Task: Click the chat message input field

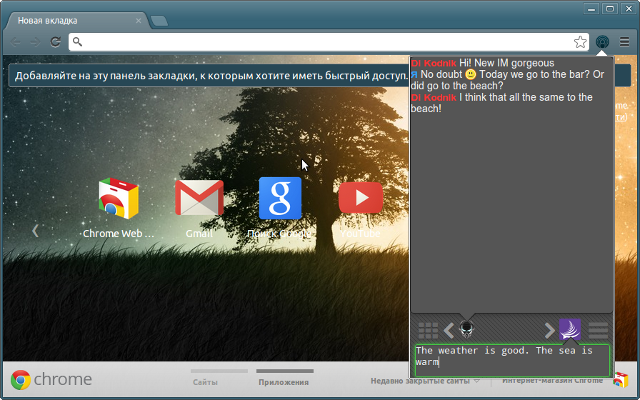Action: tap(511, 360)
